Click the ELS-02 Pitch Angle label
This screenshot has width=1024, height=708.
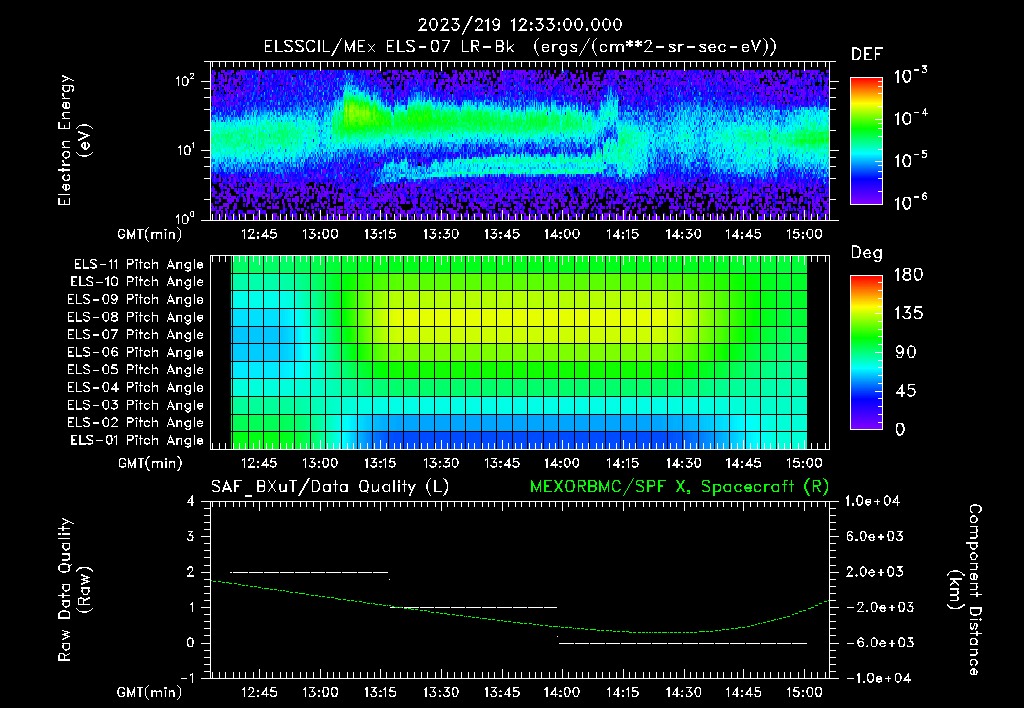(135, 423)
